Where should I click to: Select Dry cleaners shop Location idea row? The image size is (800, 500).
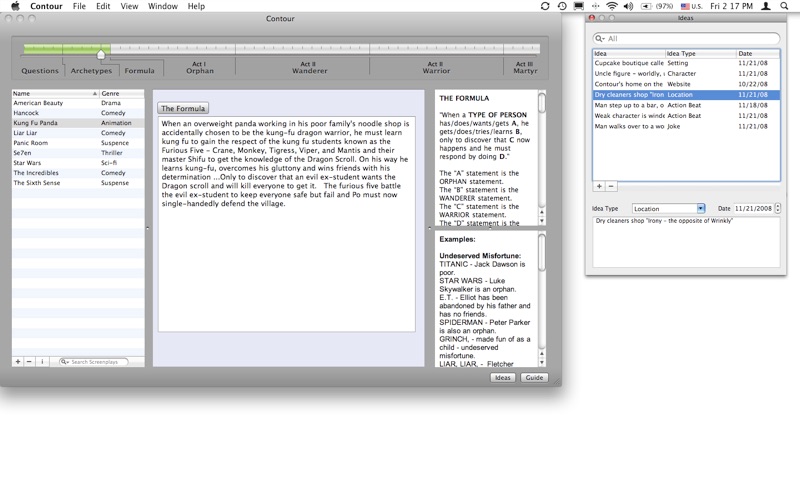click(x=686, y=94)
